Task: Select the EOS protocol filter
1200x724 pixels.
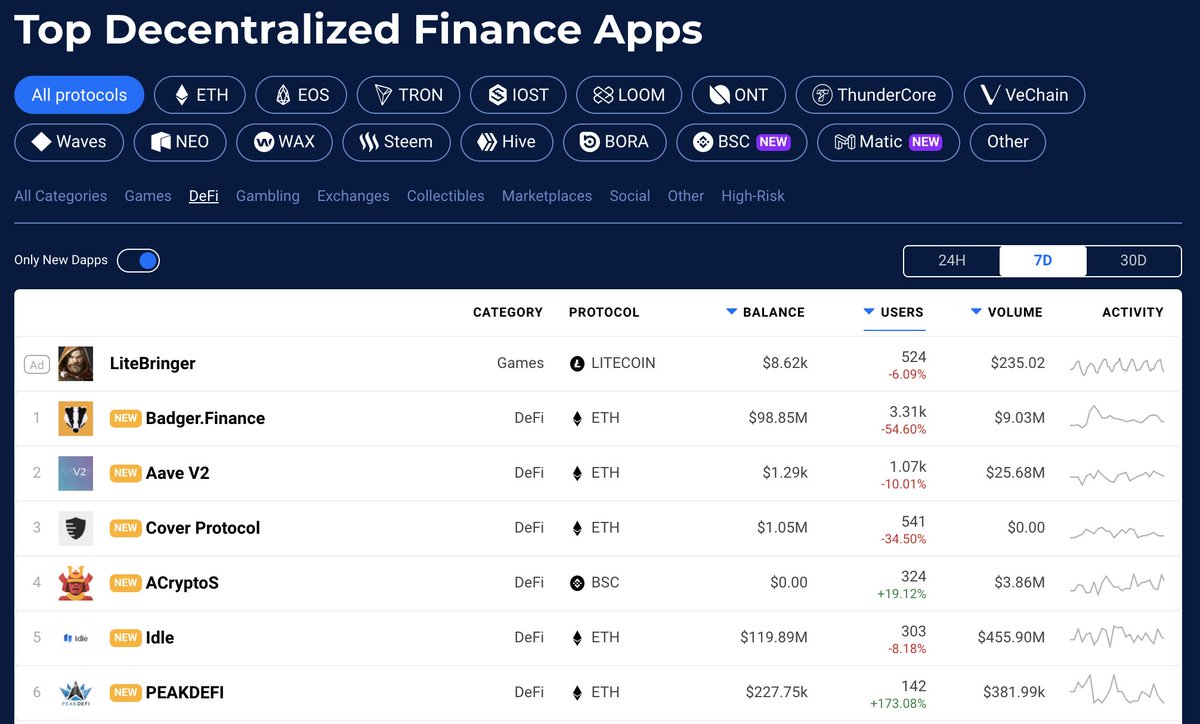Action: [x=301, y=95]
